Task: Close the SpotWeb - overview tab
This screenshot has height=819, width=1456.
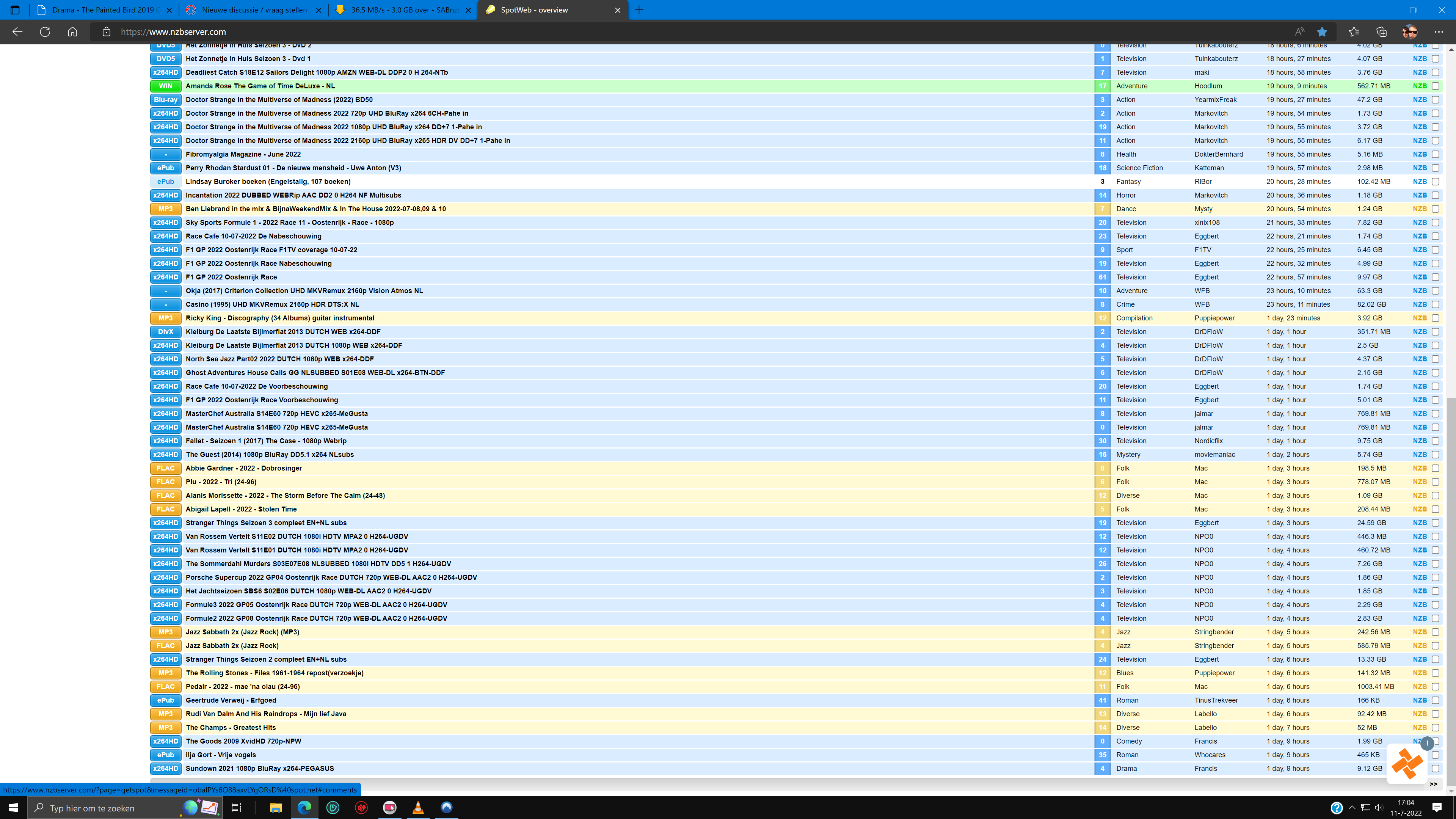Action: pos(617,9)
